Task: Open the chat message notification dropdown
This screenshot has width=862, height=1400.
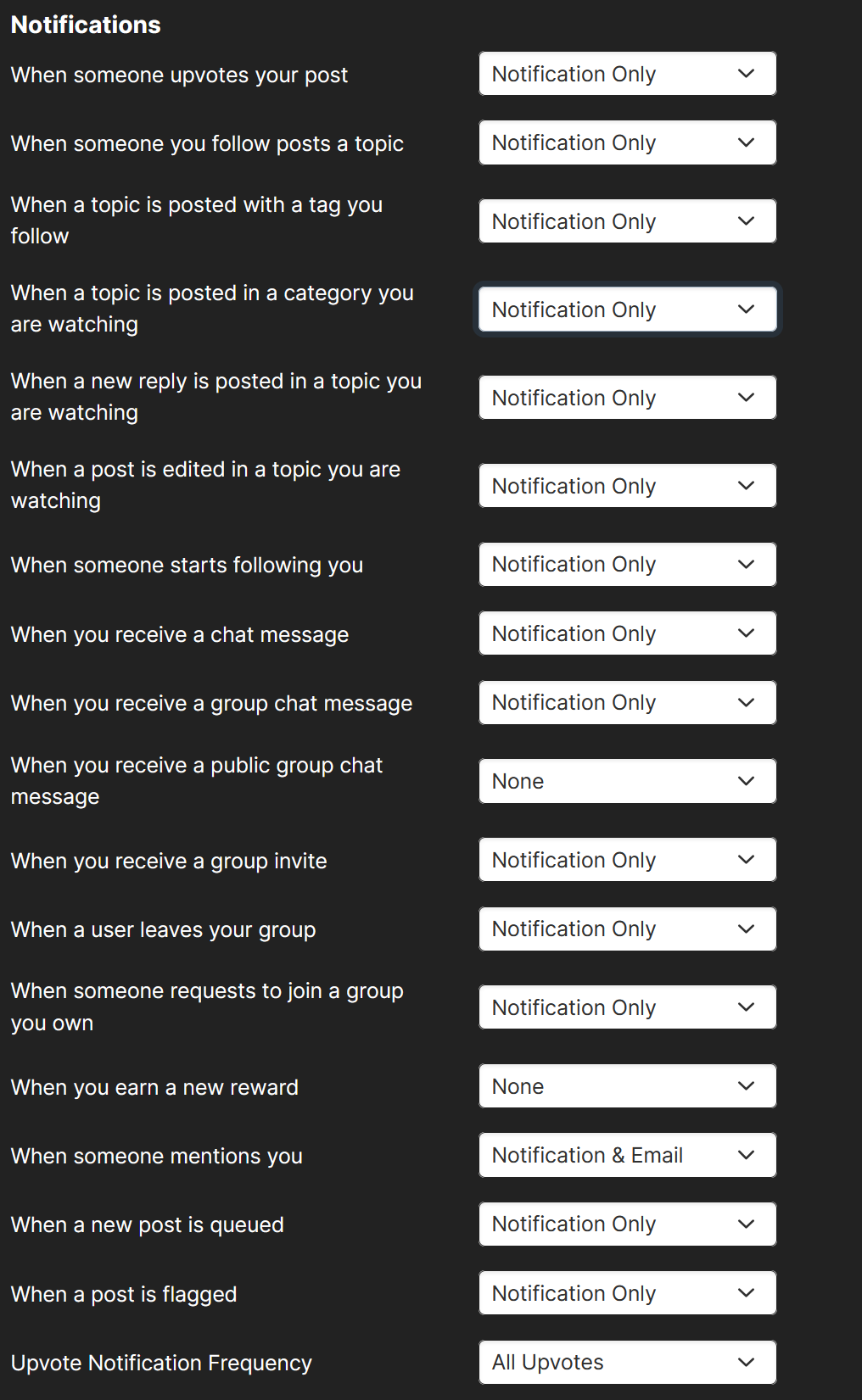Action: pyautogui.click(x=627, y=633)
